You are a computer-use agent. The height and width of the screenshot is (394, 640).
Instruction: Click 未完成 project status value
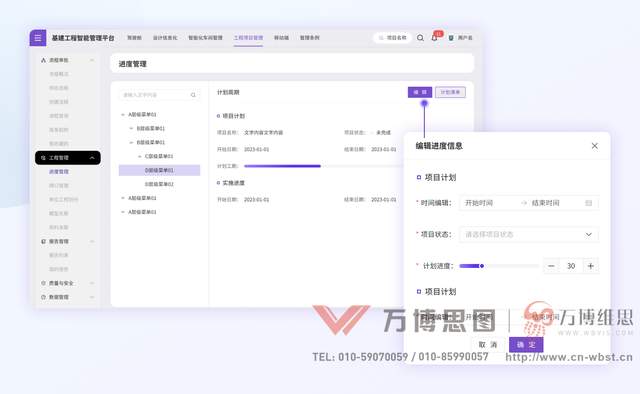[x=383, y=132]
